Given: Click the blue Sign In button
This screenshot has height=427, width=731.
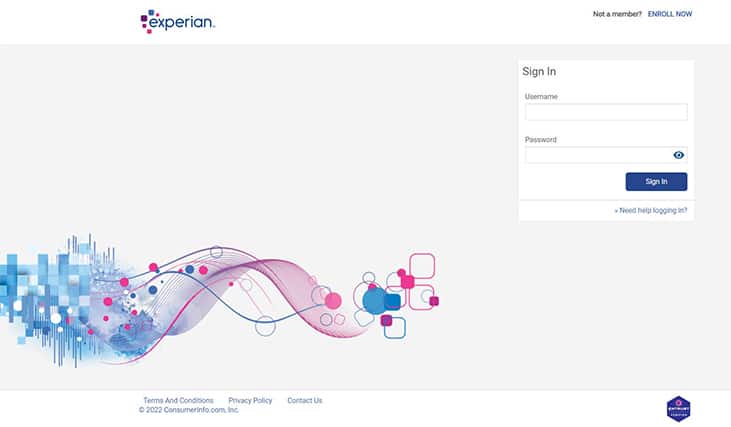Looking at the screenshot, I should point(656,182).
